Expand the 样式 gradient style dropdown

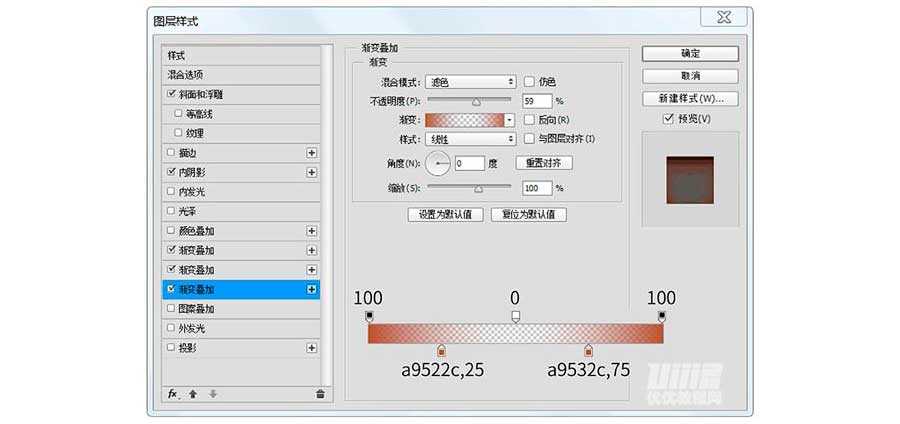pyautogui.click(x=470, y=139)
